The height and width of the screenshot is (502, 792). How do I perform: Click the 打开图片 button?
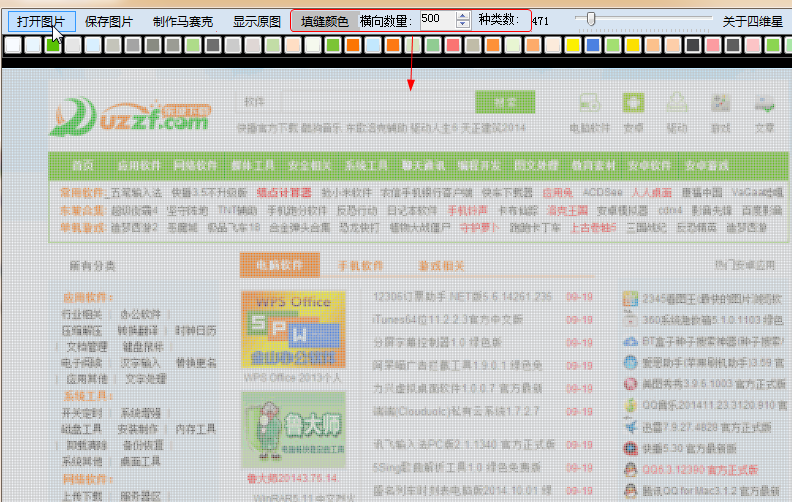point(41,22)
